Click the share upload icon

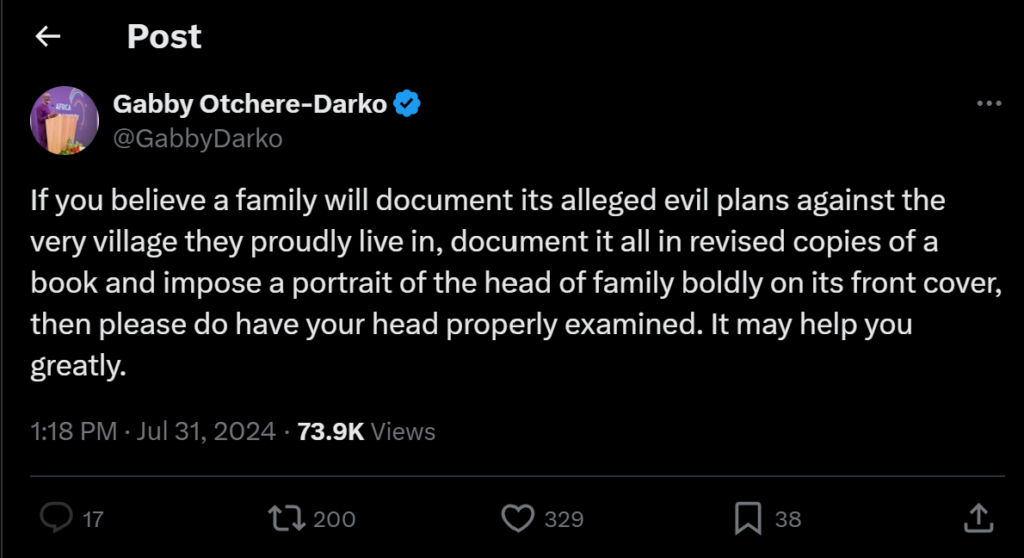(x=977, y=518)
